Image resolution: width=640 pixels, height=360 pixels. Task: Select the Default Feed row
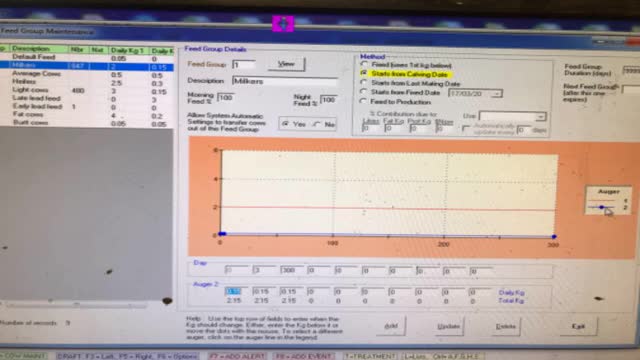pos(87,58)
